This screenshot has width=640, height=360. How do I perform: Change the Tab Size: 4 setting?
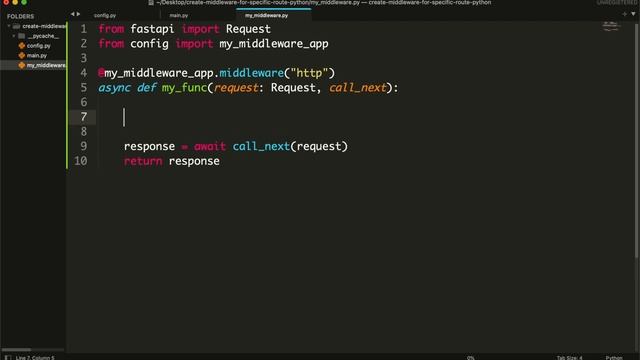[569, 358]
